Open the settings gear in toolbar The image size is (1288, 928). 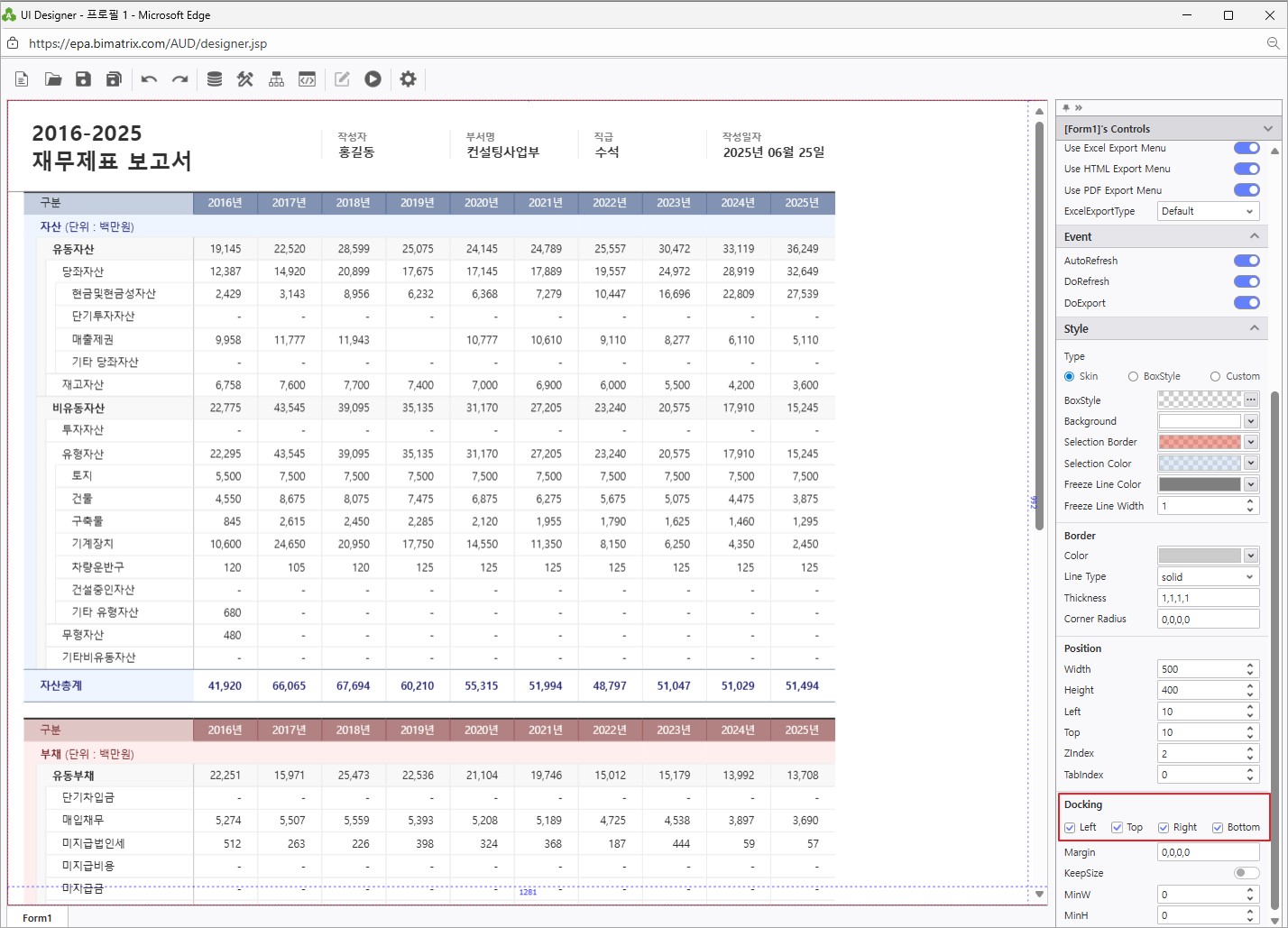pos(408,79)
